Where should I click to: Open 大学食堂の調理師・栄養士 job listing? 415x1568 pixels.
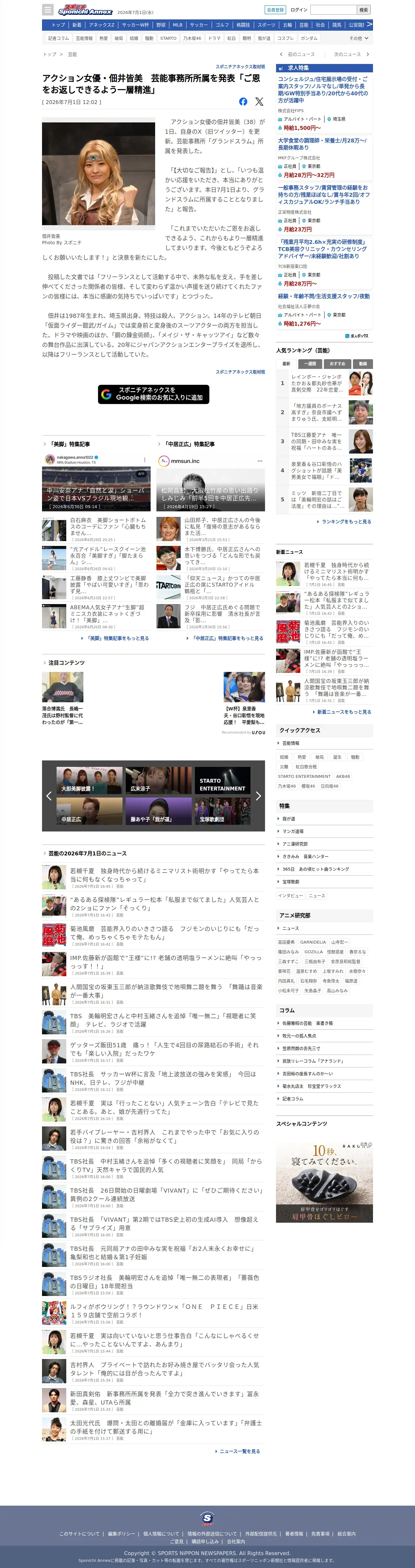tap(322, 144)
